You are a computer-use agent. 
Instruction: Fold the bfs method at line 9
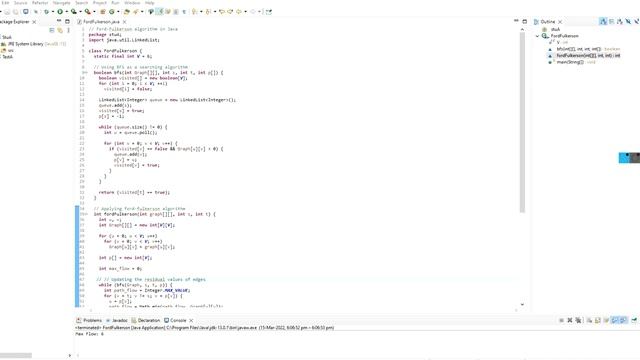click(x=86, y=73)
